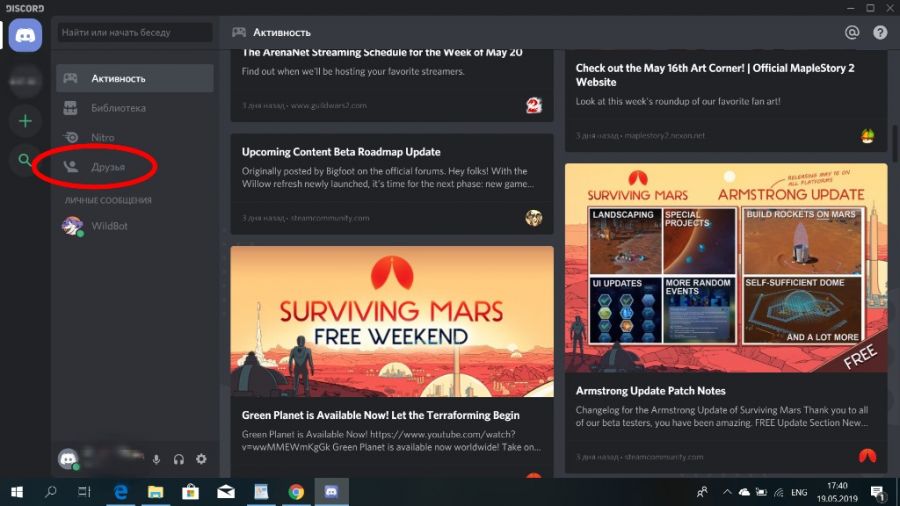900x506 pixels.
Task: Open server discovery via the magnifier icon
Action: tap(25, 159)
